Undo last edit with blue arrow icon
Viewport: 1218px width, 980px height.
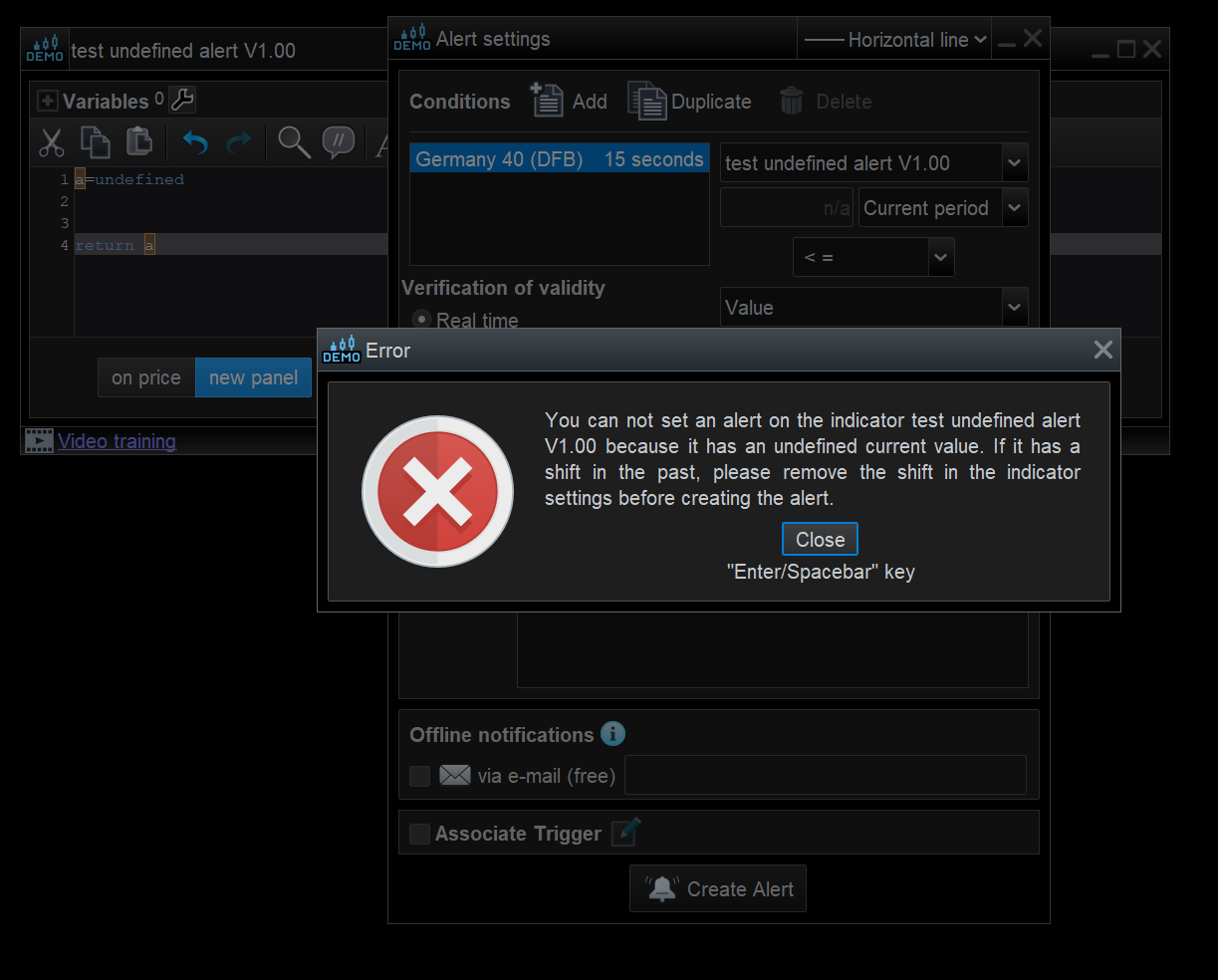pyautogui.click(x=195, y=143)
